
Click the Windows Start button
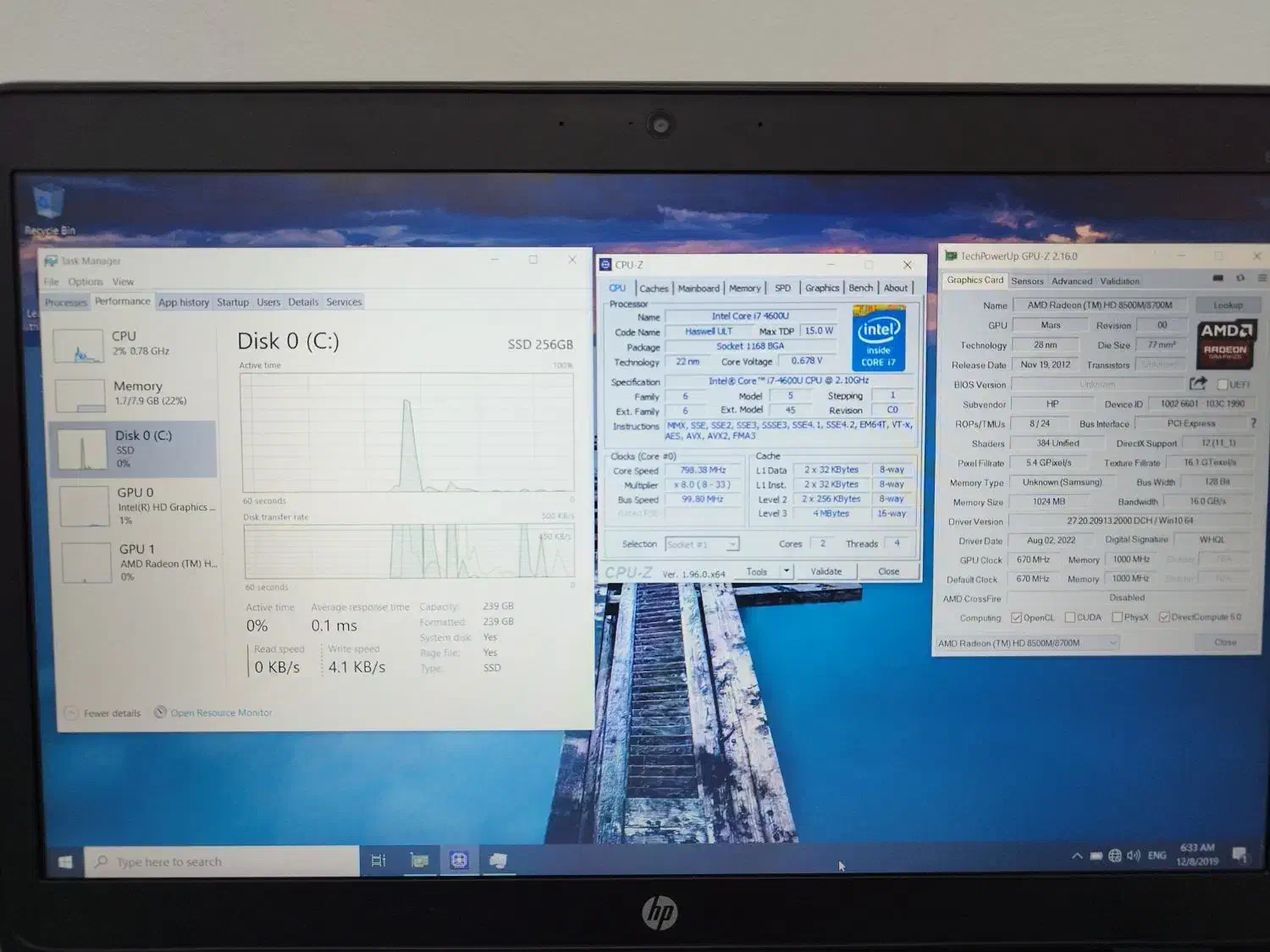(x=66, y=861)
